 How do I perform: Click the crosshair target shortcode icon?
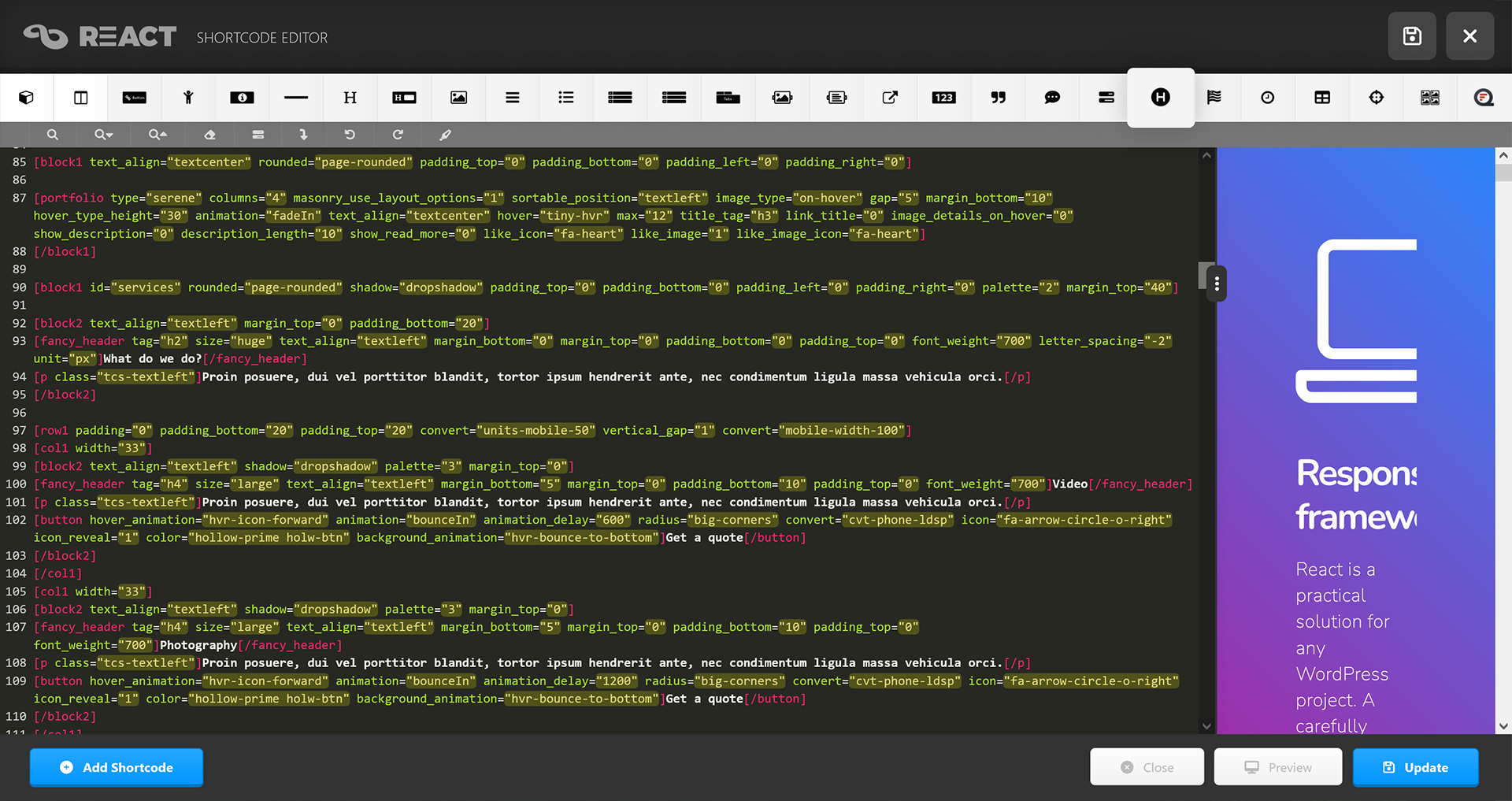(1377, 98)
